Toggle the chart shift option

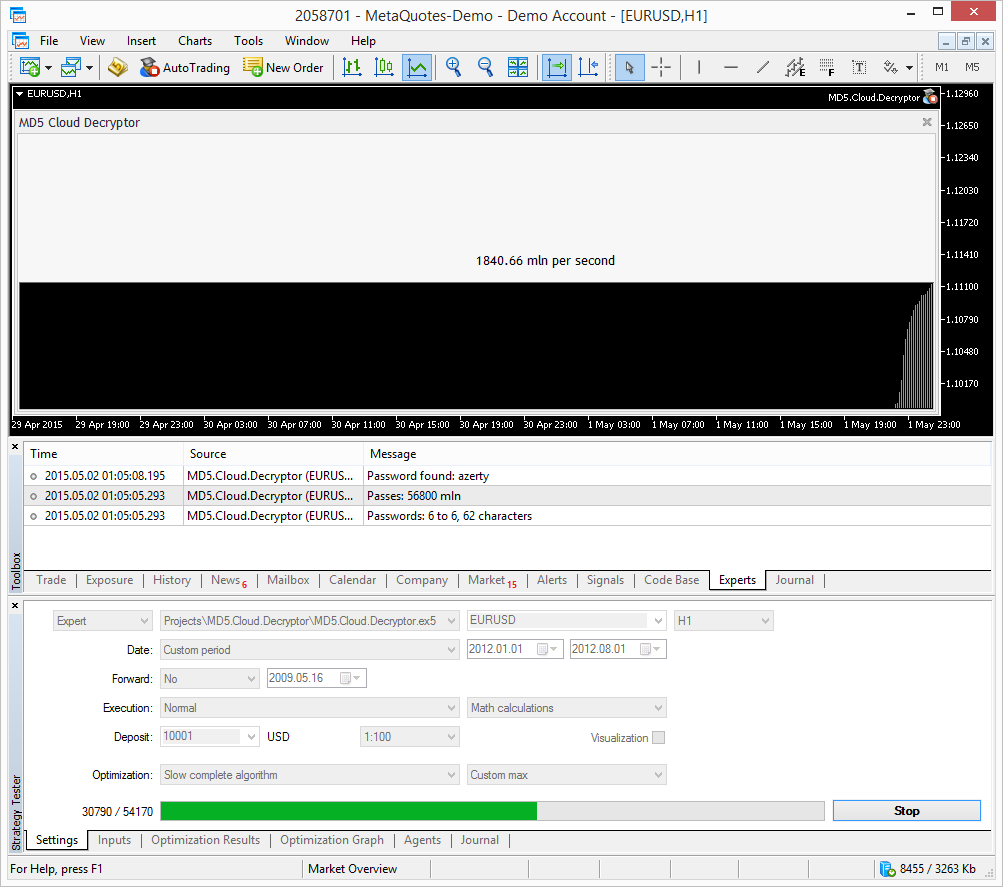point(588,67)
